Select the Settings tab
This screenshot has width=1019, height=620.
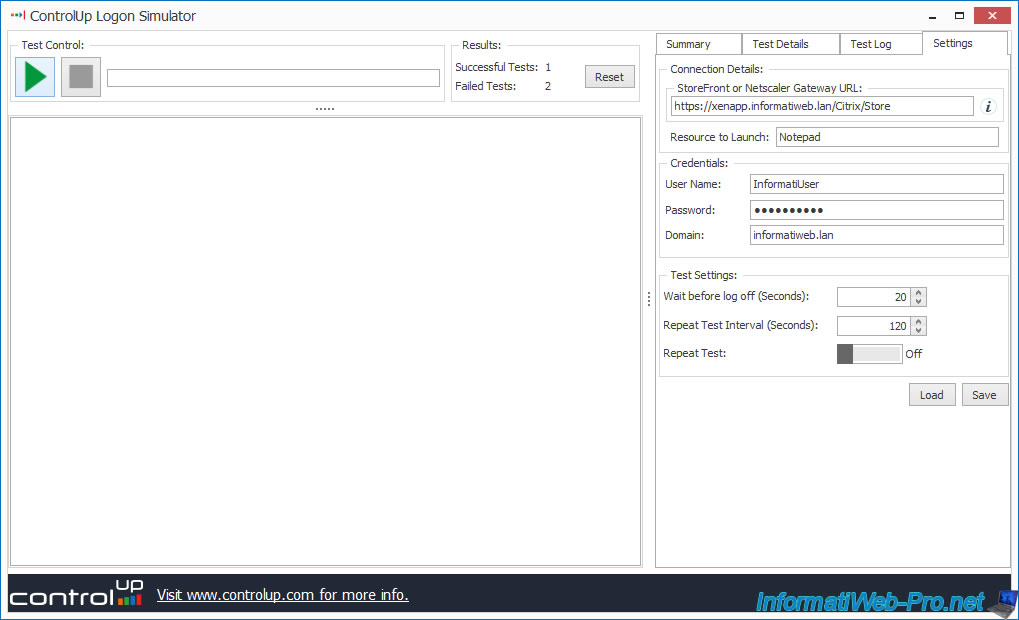point(964,43)
